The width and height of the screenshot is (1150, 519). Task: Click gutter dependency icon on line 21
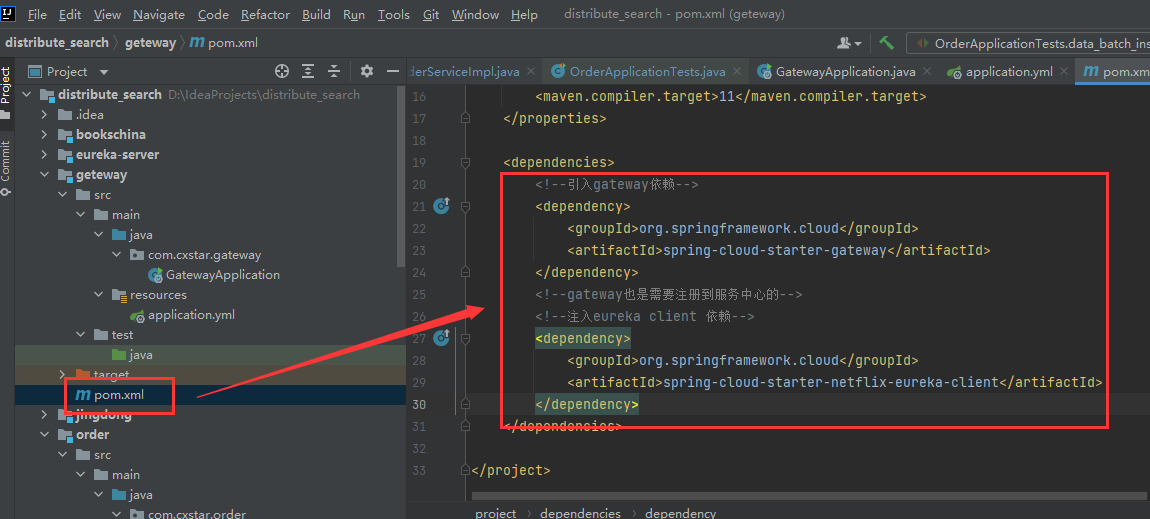tap(442, 206)
